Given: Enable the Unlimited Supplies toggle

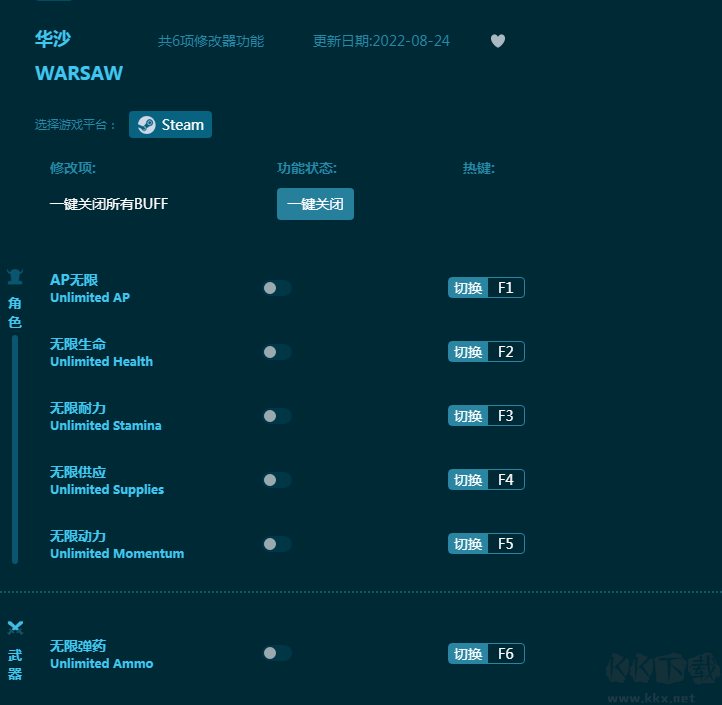Looking at the screenshot, I should pyautogui.click(x=277, y=480).
